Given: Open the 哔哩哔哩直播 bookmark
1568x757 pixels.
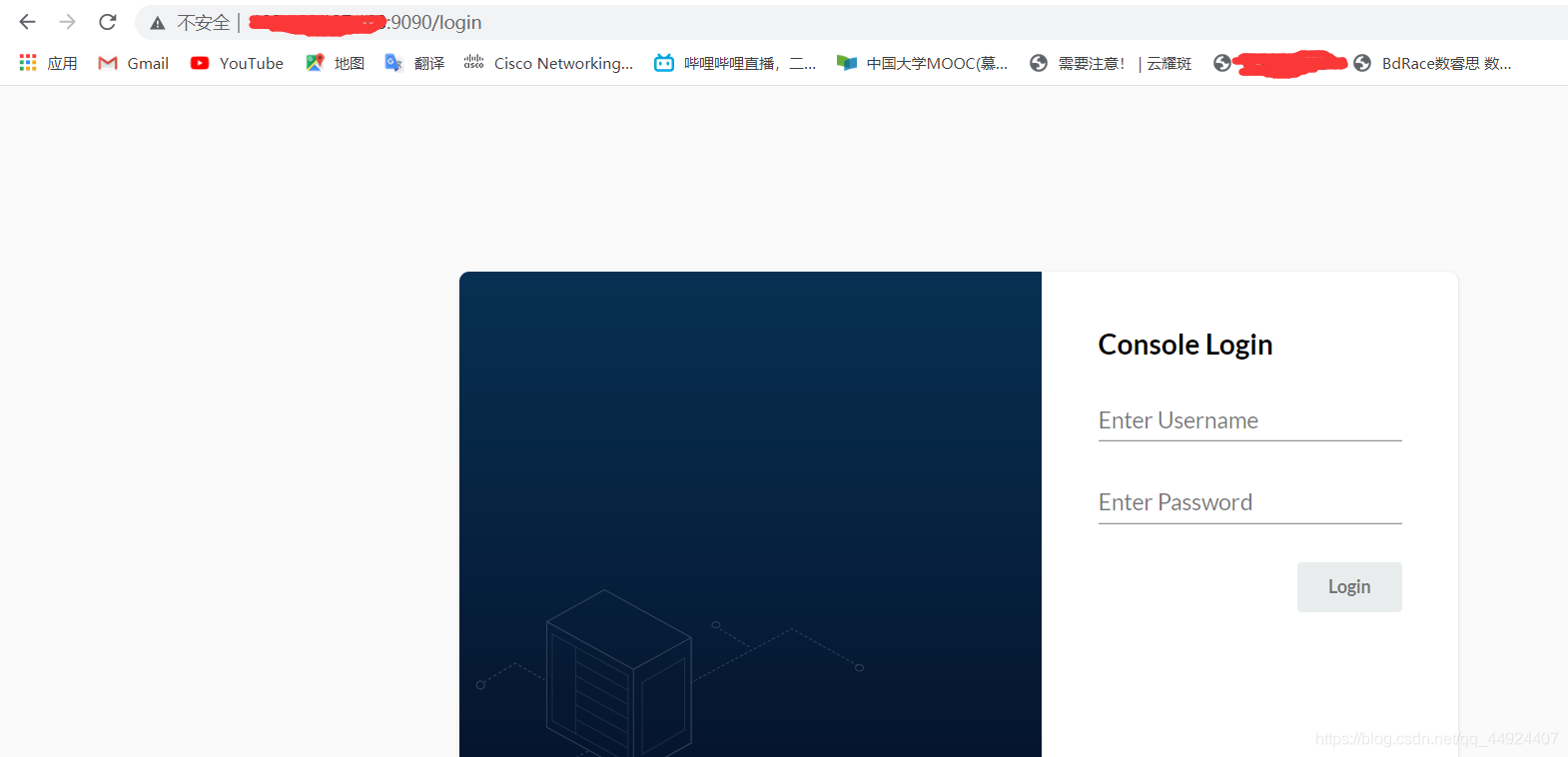Looking at the screenshot, I should click(735, 63).
